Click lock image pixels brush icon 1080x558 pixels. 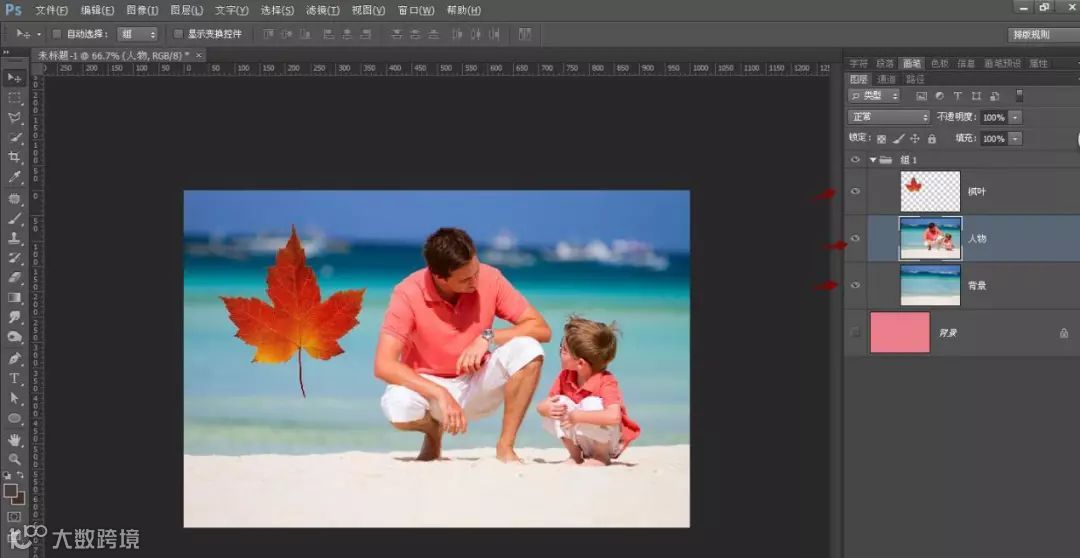point(898,138)
